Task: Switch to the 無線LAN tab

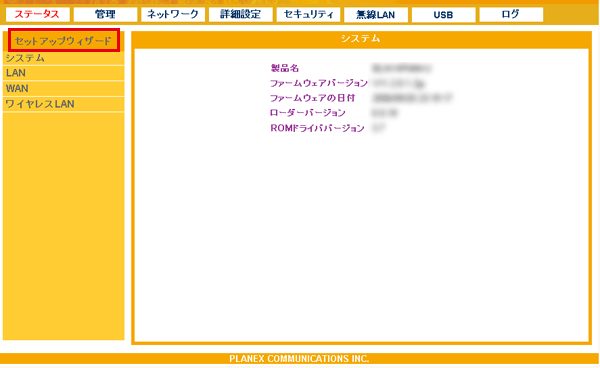Action: coord(376,15)
